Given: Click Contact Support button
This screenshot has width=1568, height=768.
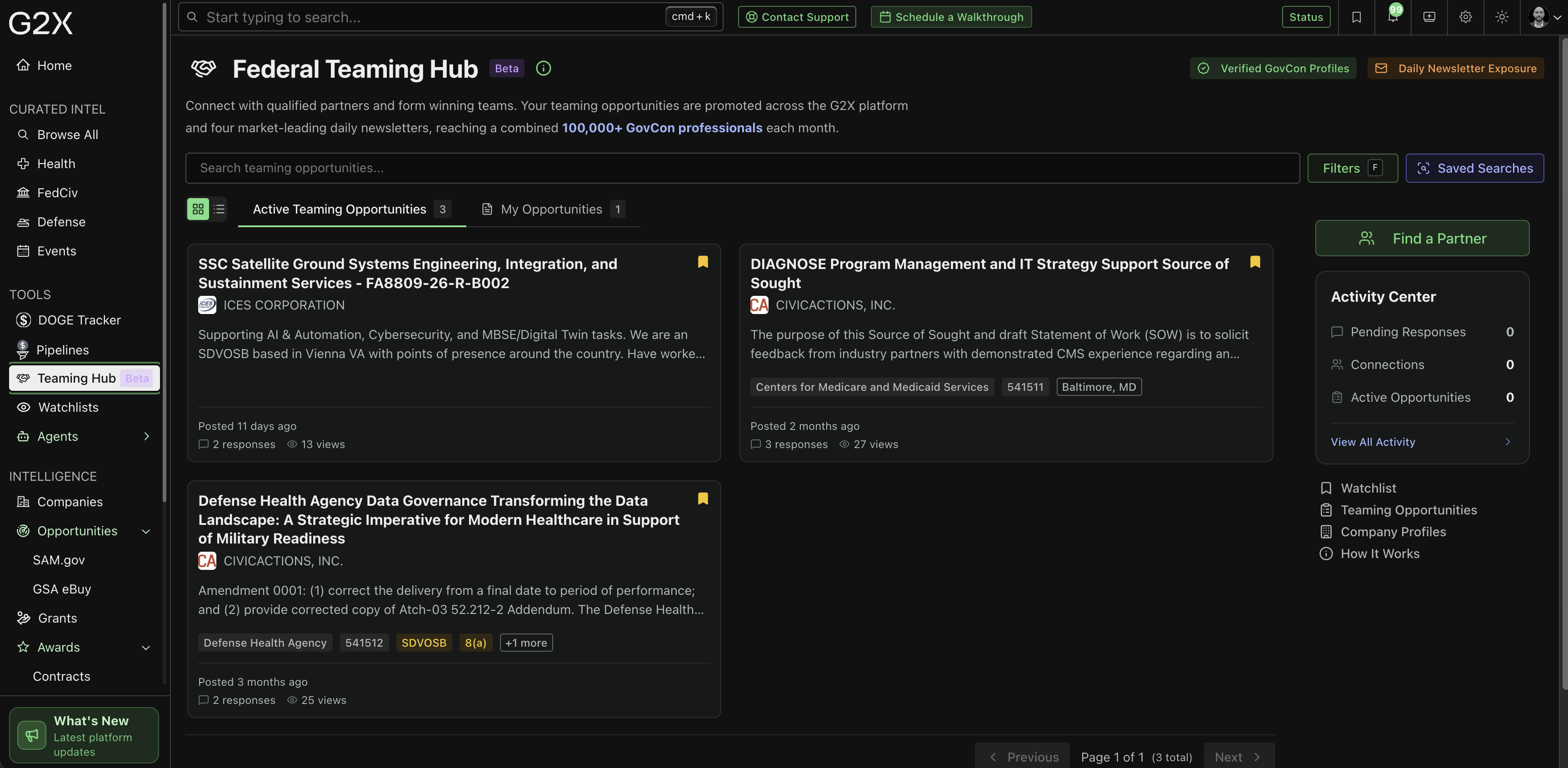Looking at the screenshot, I should click(x=797, y=17).
